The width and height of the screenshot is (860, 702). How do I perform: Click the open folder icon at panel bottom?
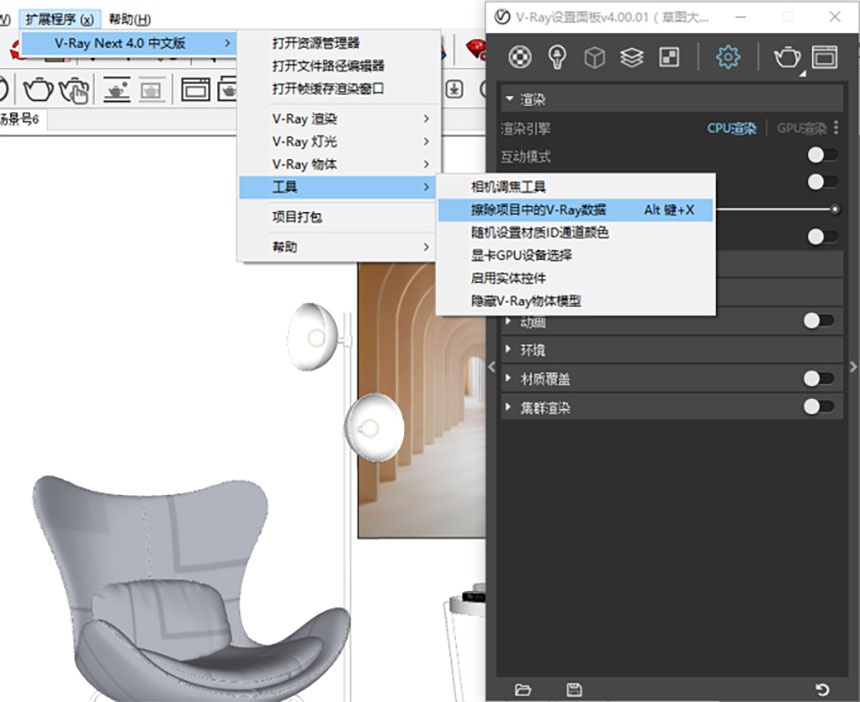click(523, 689)
